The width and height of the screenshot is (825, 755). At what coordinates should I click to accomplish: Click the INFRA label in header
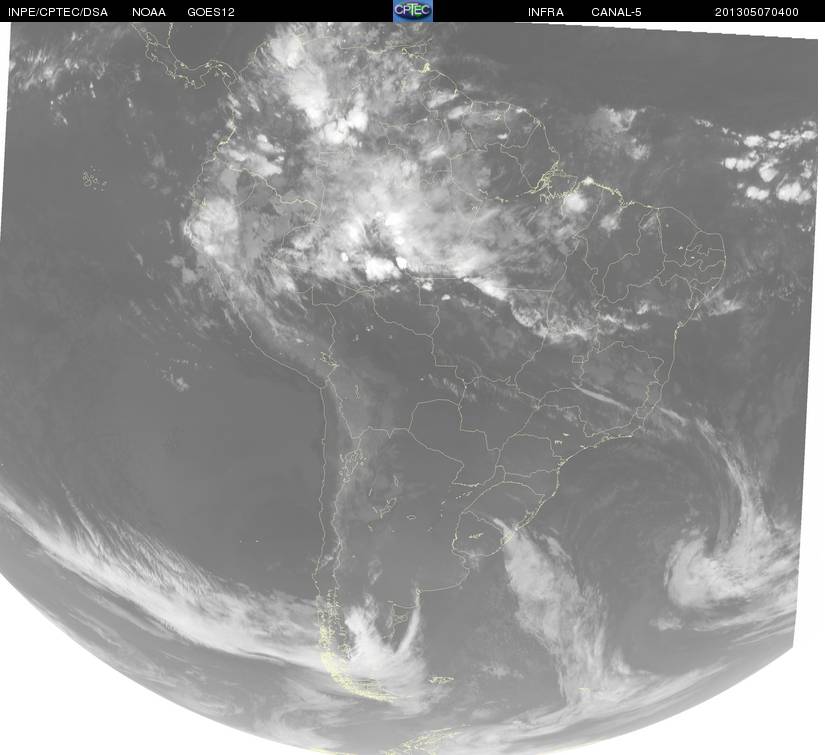[x=546, y=12]
